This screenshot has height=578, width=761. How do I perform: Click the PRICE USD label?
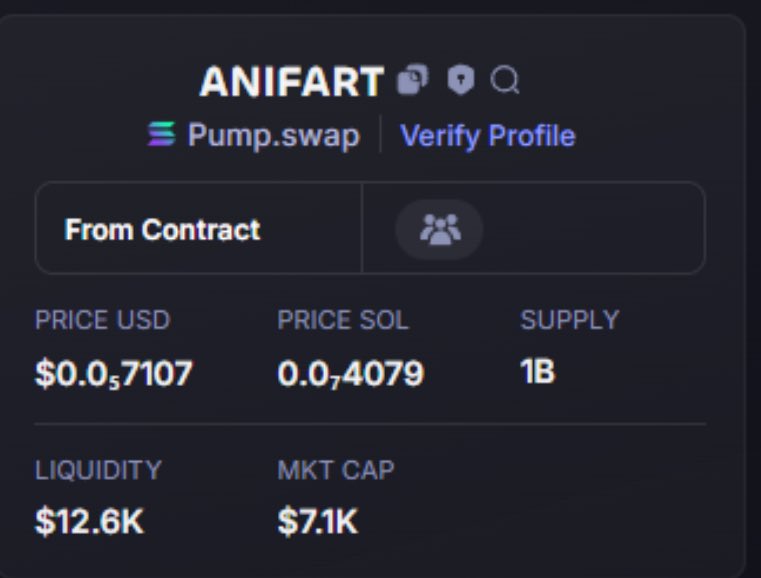[x=102, y=320]
